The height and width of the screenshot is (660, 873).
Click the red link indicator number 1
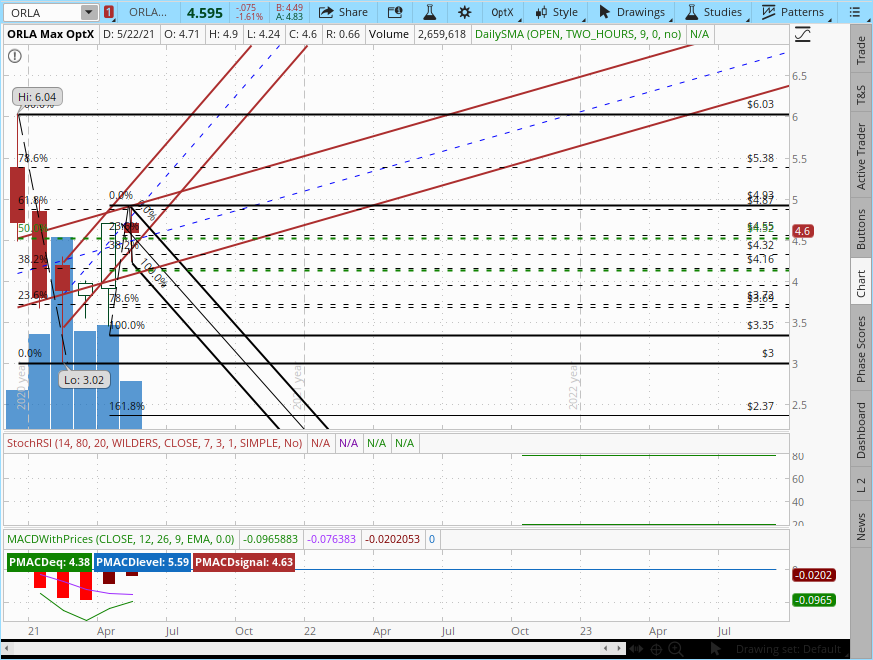(x=109, y=12)
